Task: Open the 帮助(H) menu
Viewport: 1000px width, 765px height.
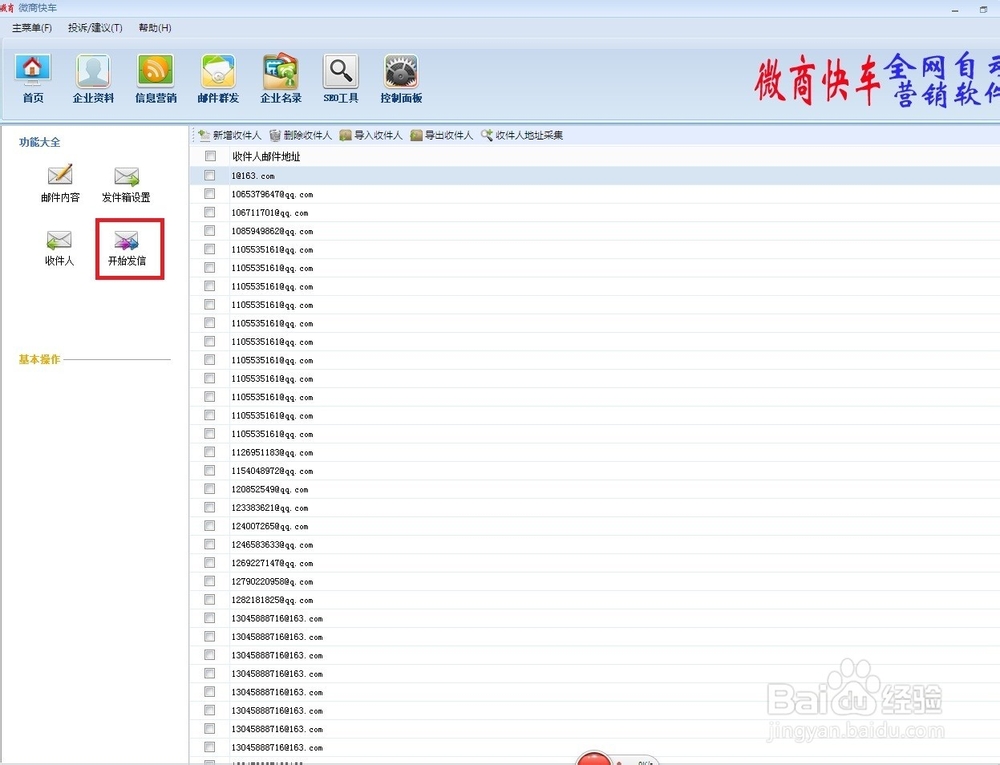Action: pyautogui.click(x=155, y=28)
